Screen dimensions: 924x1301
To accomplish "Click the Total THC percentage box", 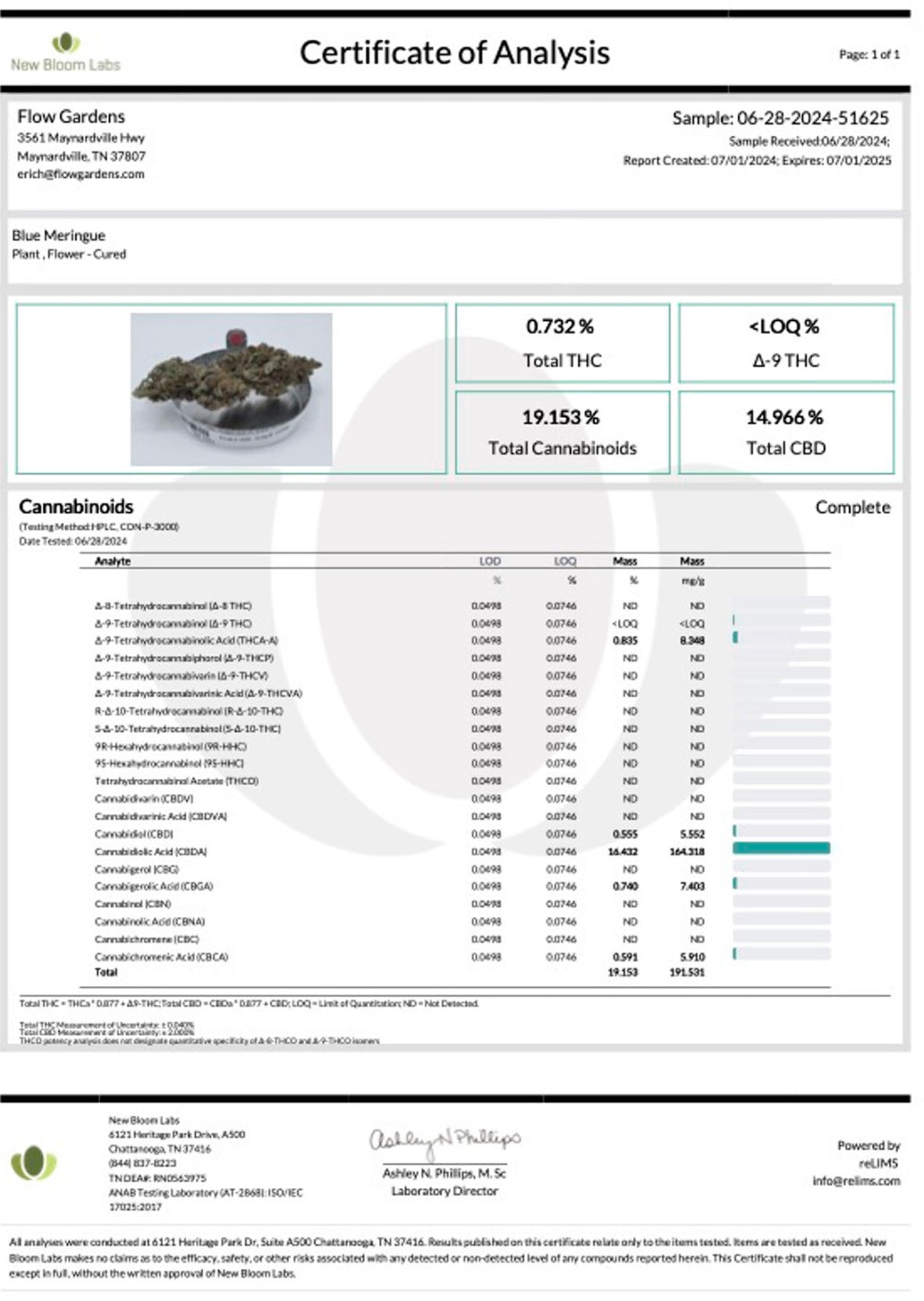I will click(x=562, y=343).
